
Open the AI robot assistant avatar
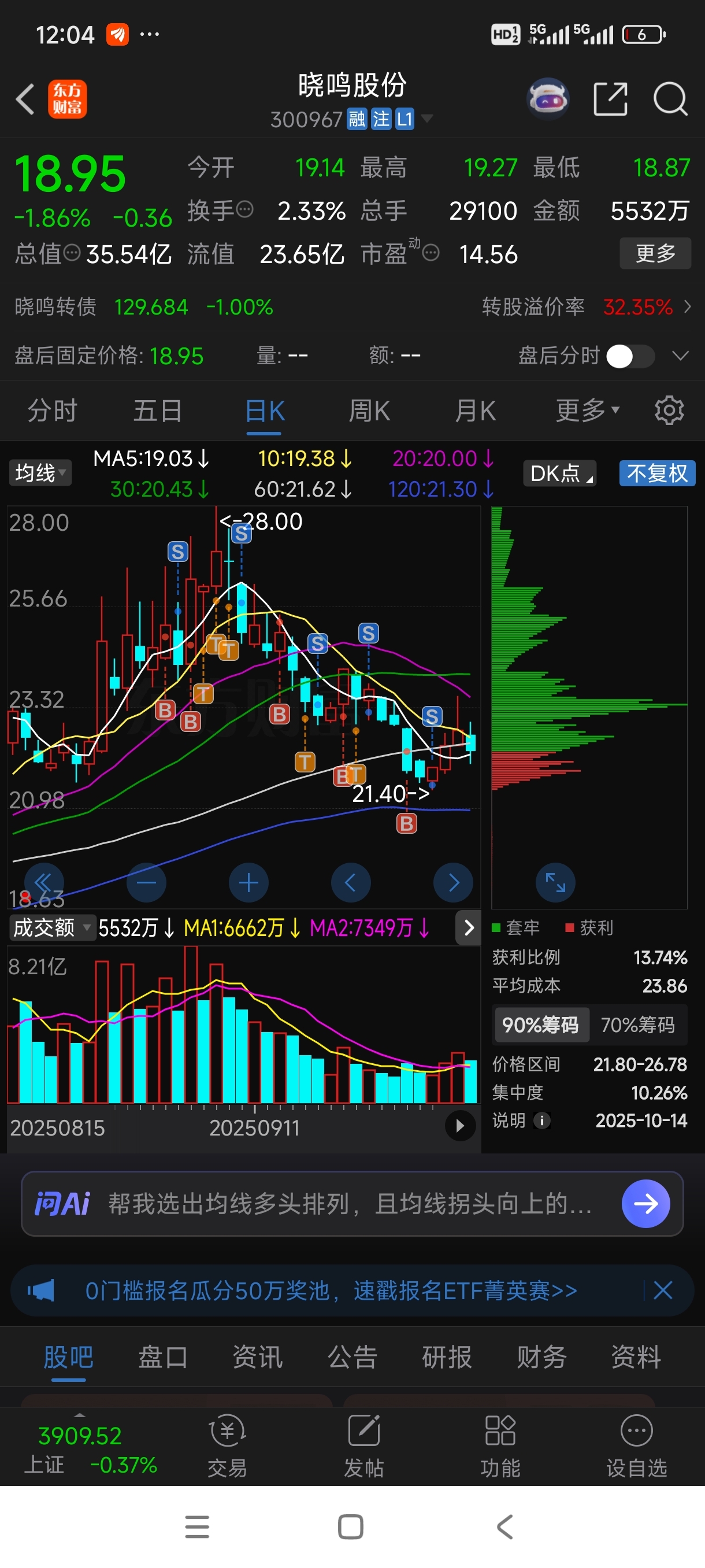pos(548,98)
